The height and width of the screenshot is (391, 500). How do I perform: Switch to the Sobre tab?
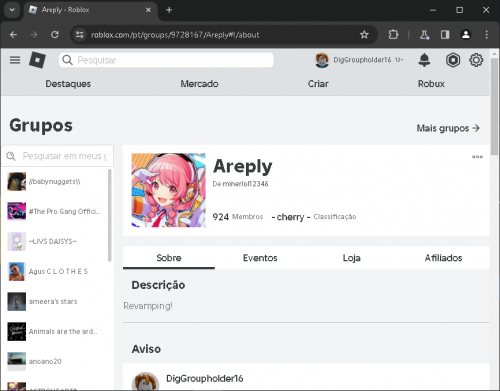[x=169, y=258]
